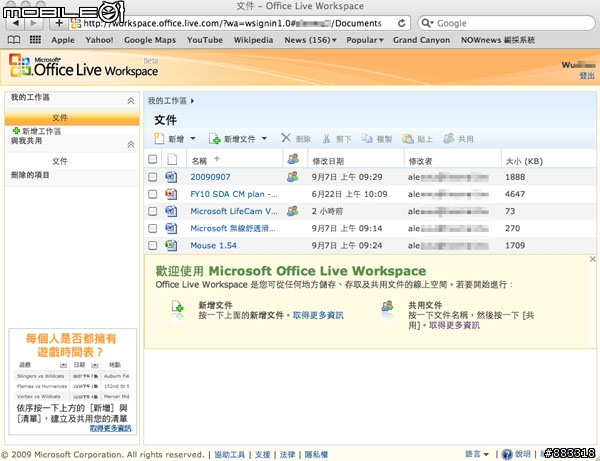Check the box for Mouse 1.54
The height and width of the screenshot is (461, 600).
[152, 245]
